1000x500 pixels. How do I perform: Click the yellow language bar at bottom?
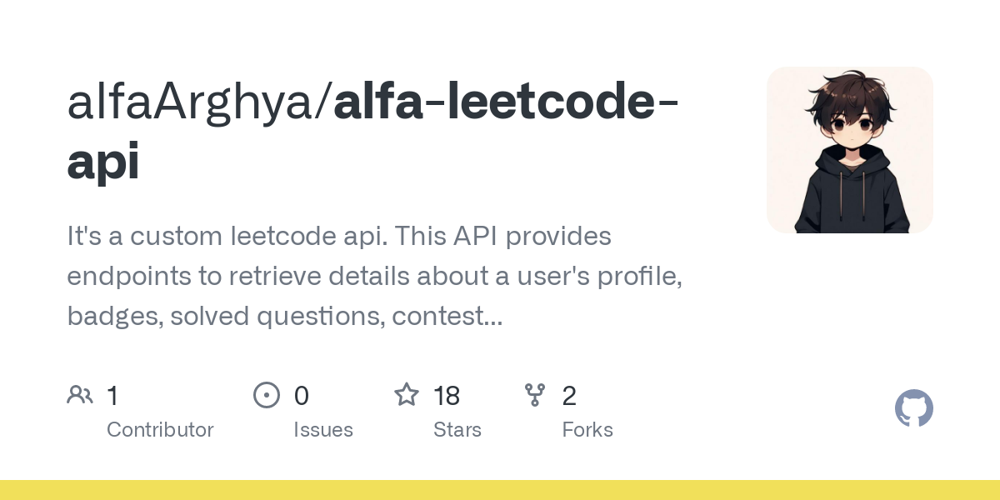tap(500, 490)
